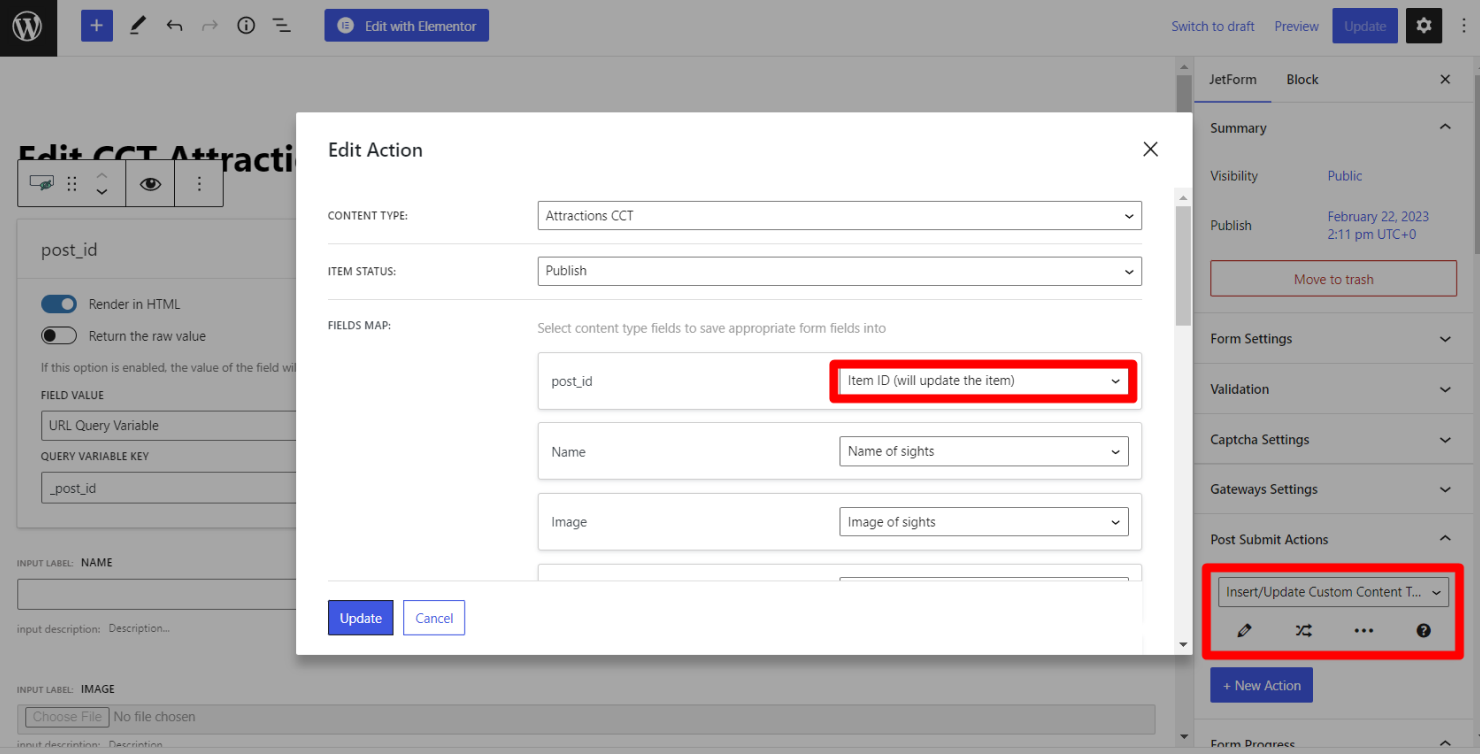
Task: Open the Name field mapping dropdown
Action: tap(983, 452)
